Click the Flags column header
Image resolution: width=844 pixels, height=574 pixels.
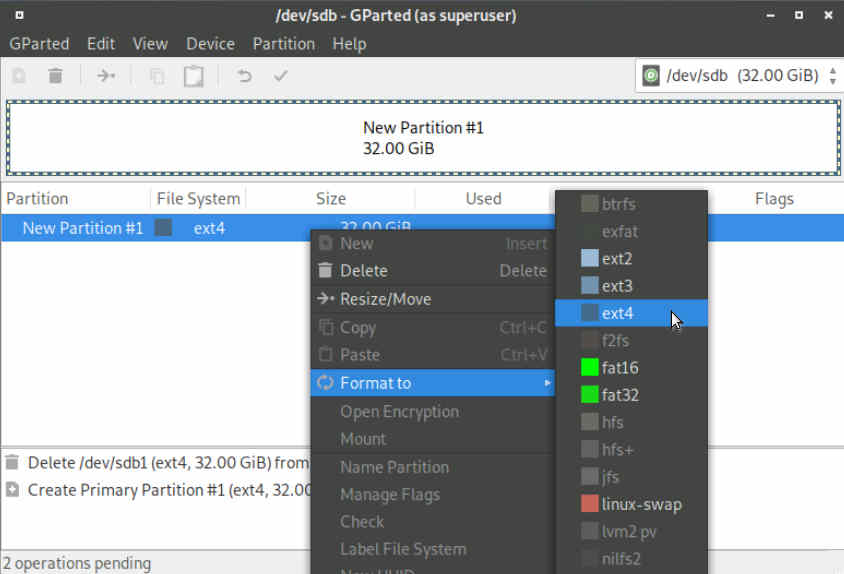coord(774,199)
